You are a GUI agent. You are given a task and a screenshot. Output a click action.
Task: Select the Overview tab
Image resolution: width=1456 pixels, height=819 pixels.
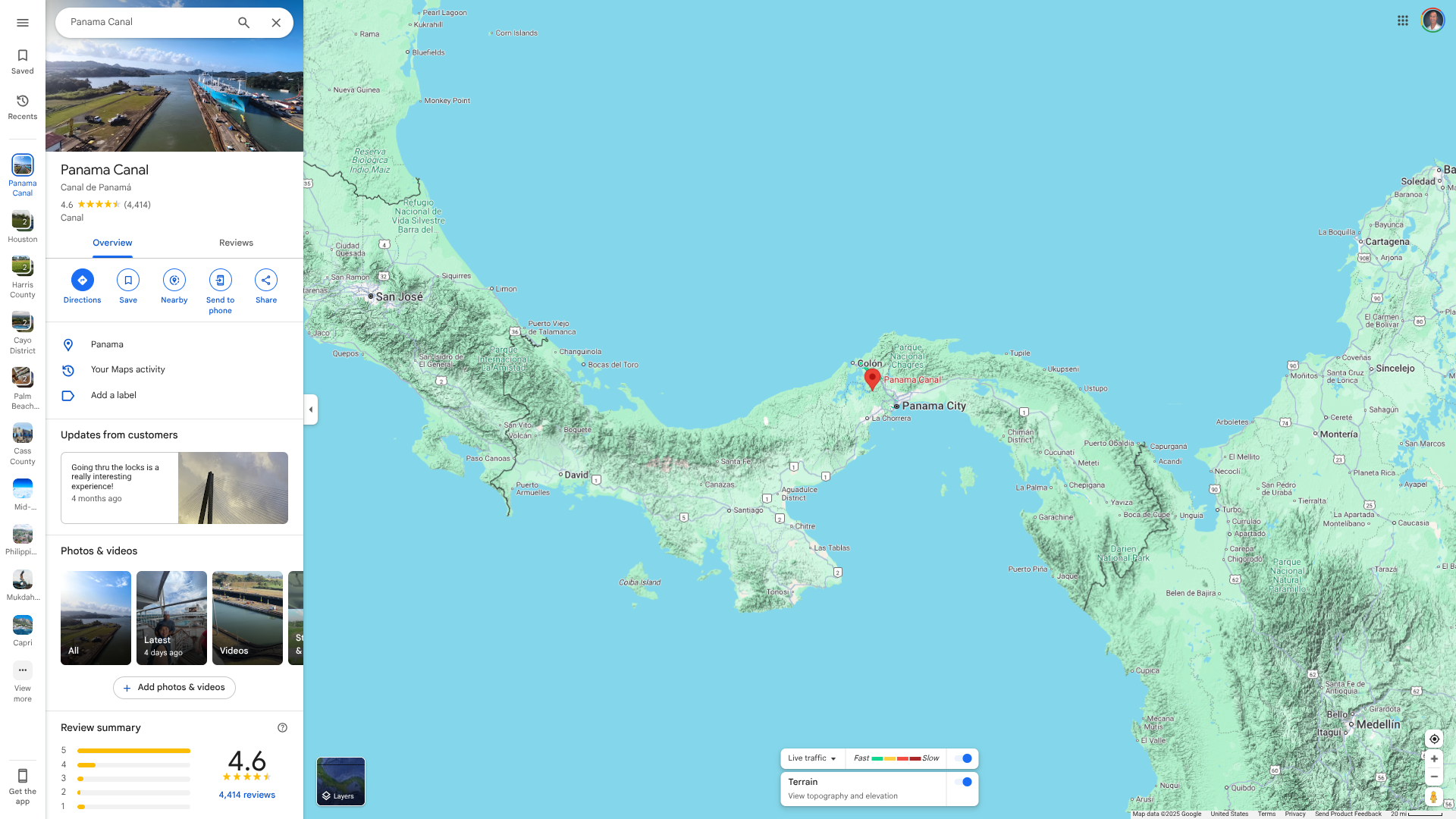(112, 243)
